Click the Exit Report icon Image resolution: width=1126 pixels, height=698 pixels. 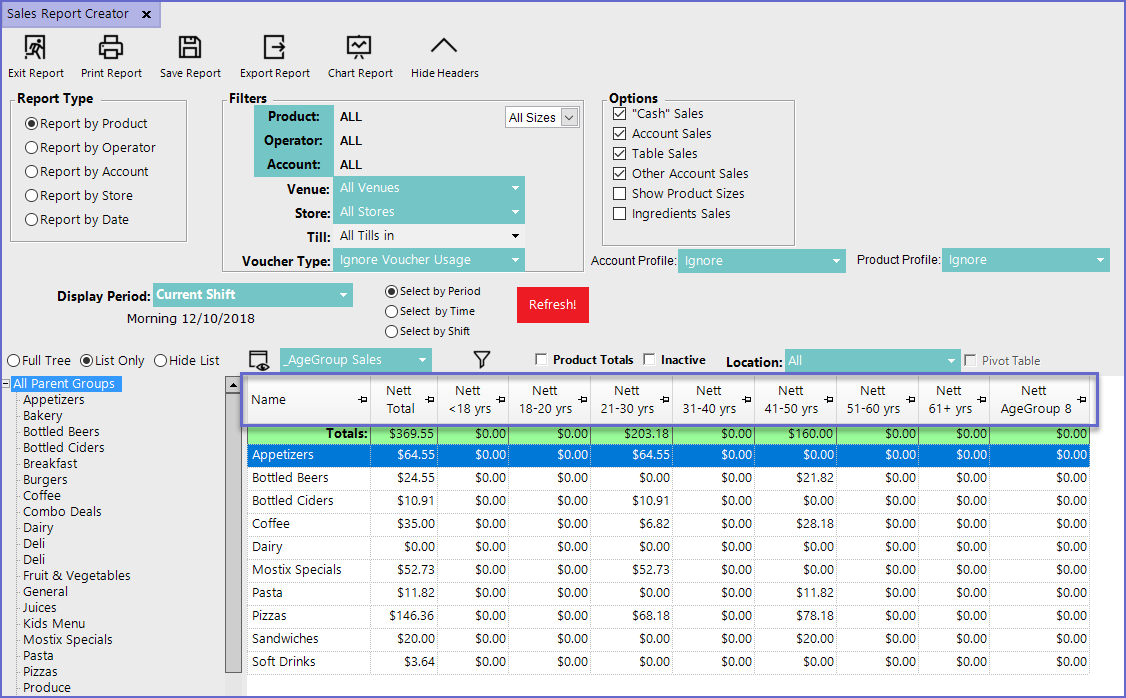[x=35, y=47]
